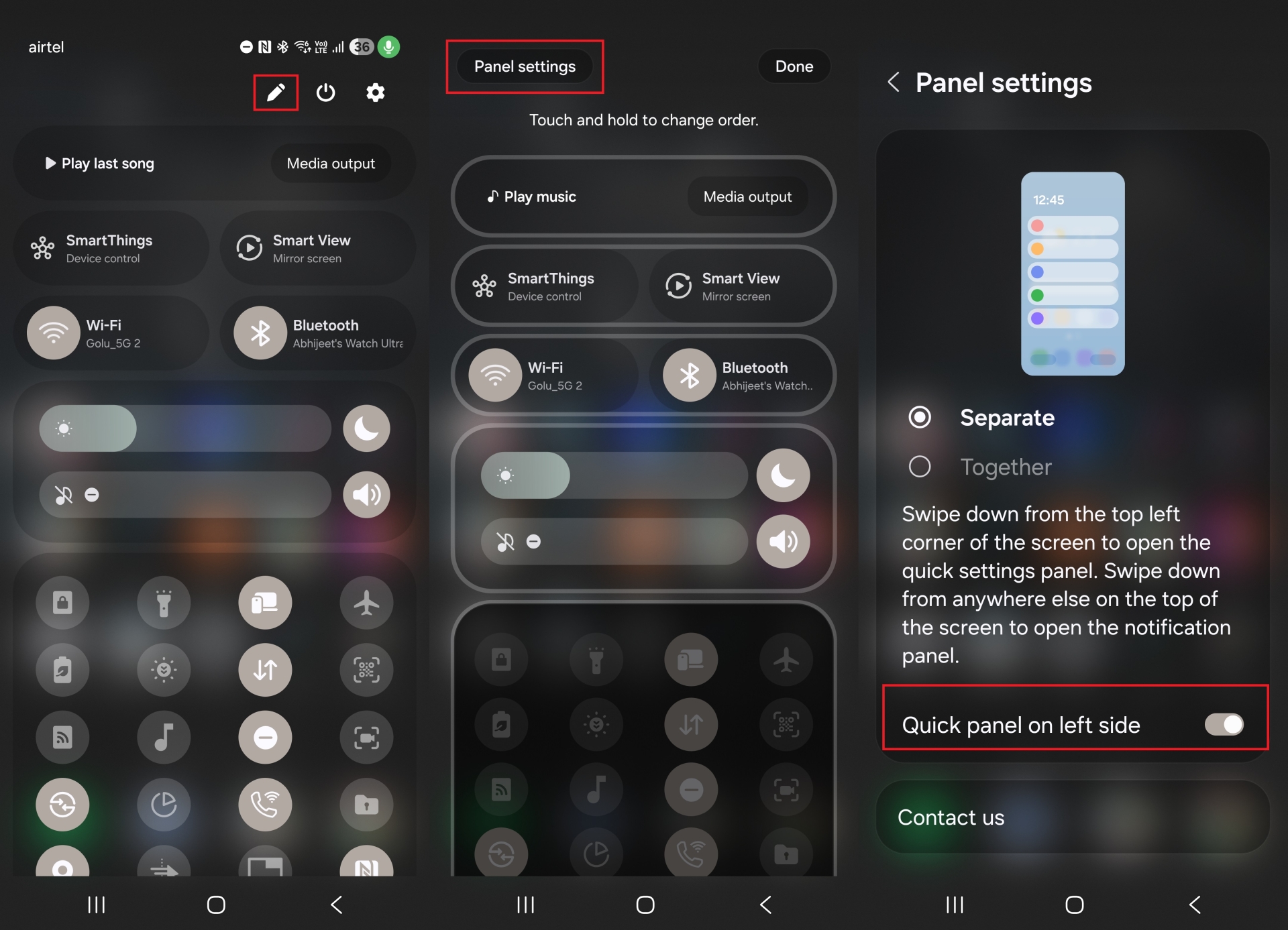This screenshot has width=1288, height=930.
Task: Tap the Smart View mirror screen icon
Action: pos(247,248)
